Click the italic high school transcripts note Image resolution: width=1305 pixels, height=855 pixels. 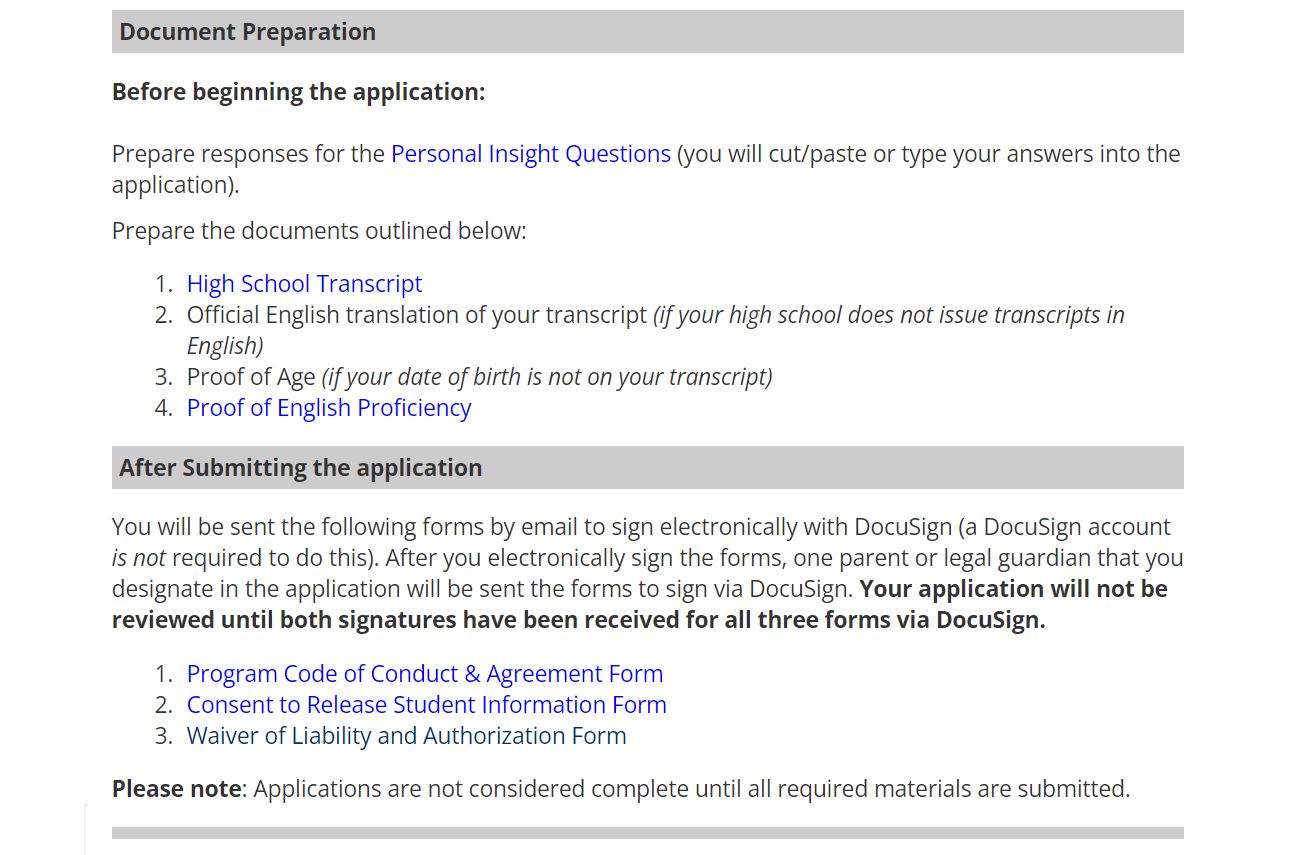[656, 330]
